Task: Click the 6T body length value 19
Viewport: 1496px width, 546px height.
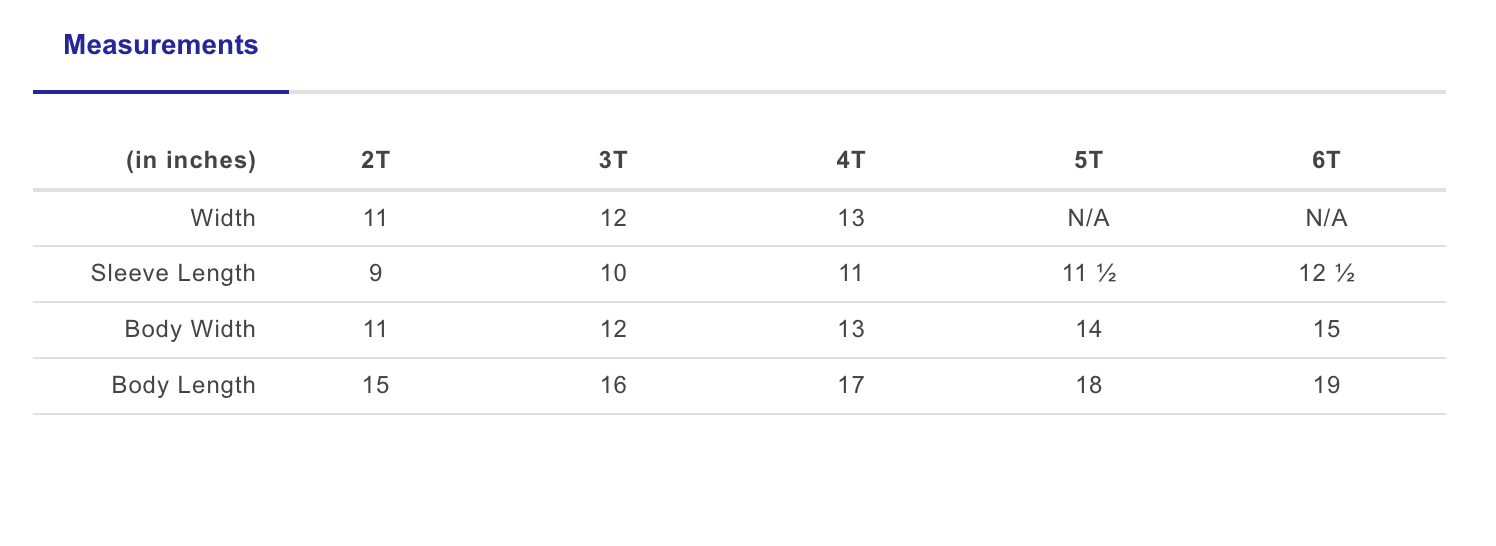Action: [x=1327, y=385]
